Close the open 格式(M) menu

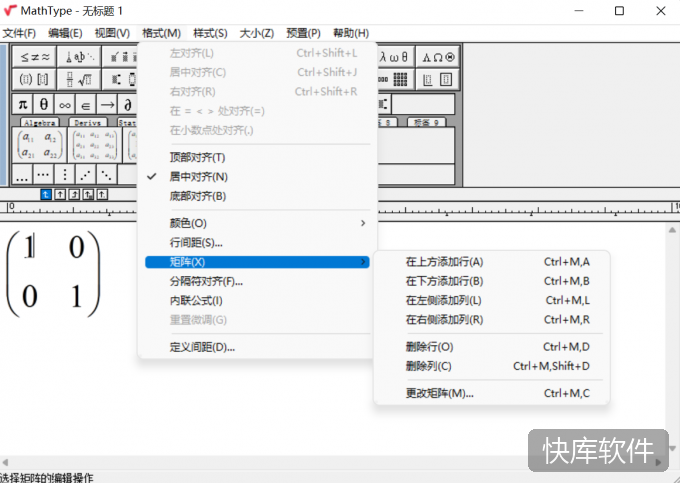coord(161,33)
